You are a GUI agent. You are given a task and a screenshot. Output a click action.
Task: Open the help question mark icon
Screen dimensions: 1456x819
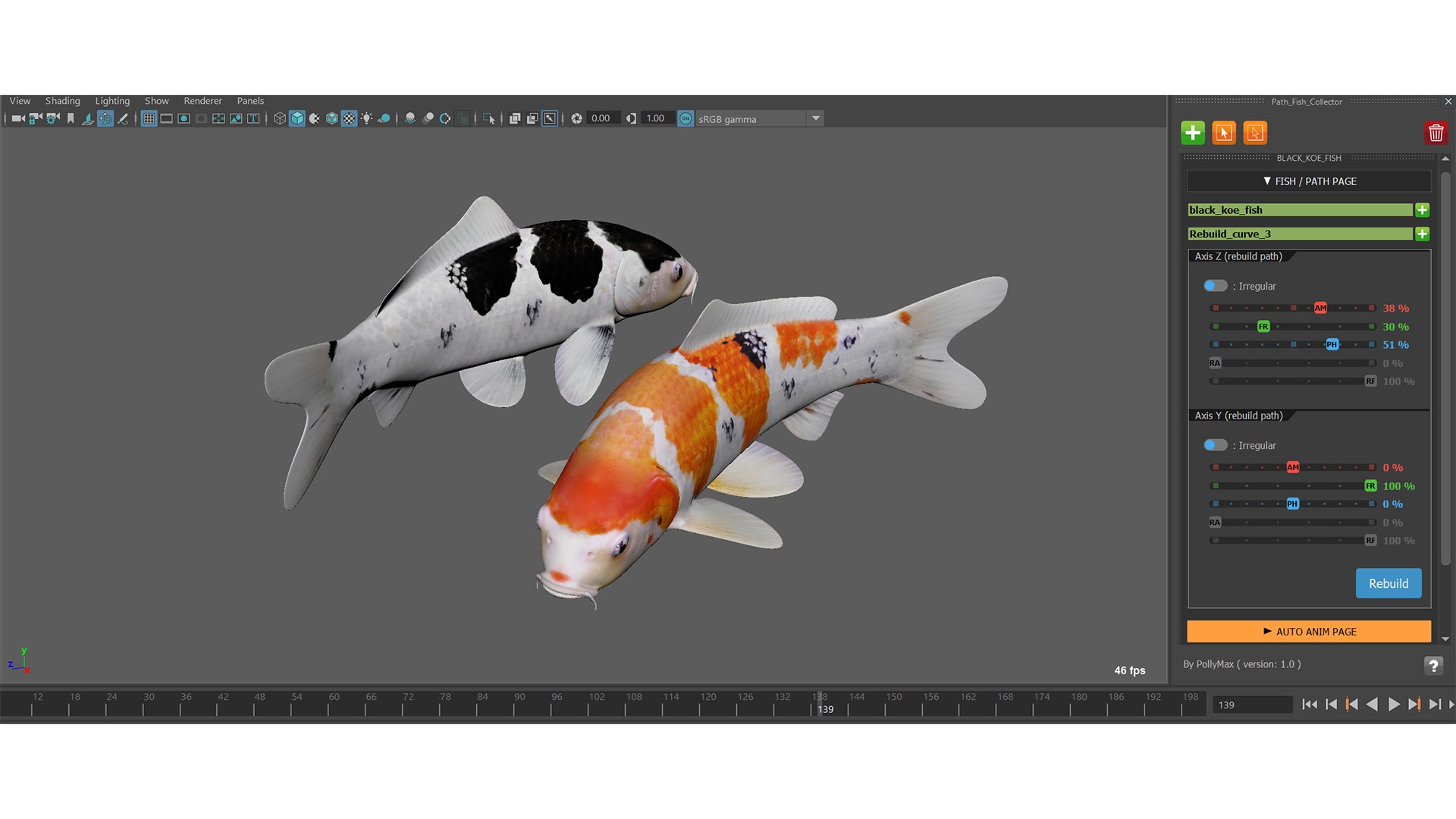[x=1433, y=665]
